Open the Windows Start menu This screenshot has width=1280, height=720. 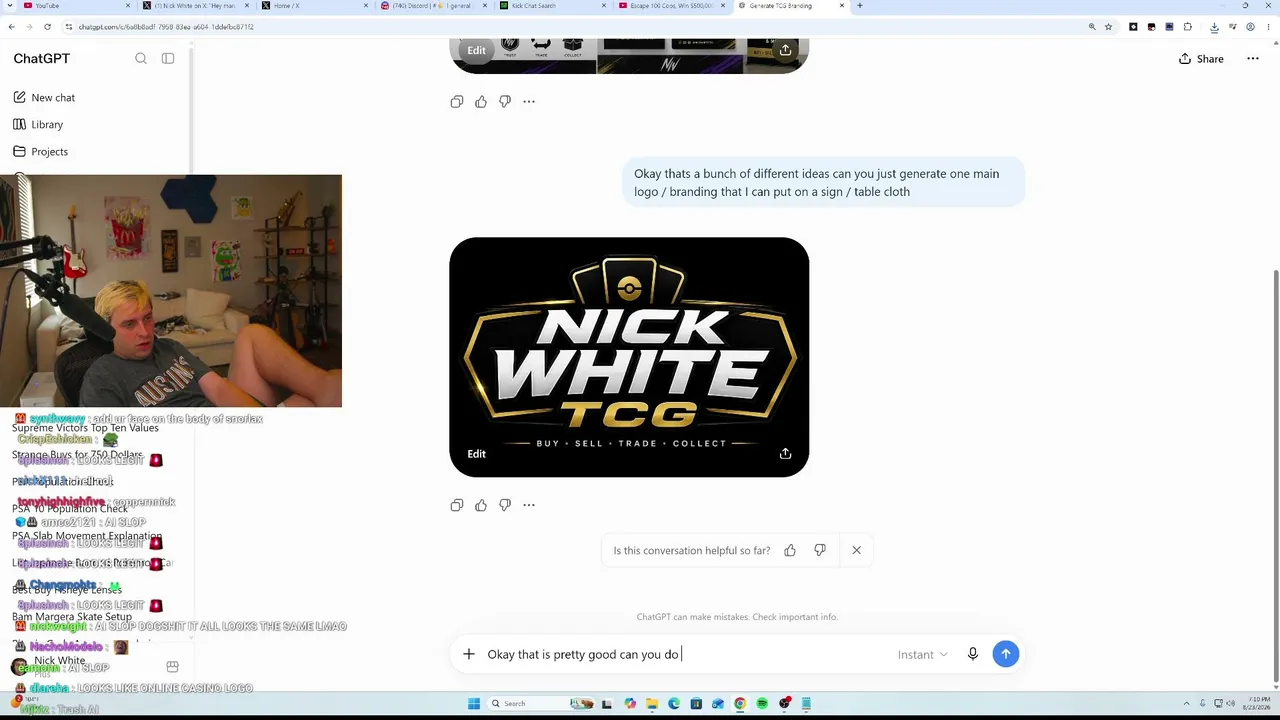point(474,704)
